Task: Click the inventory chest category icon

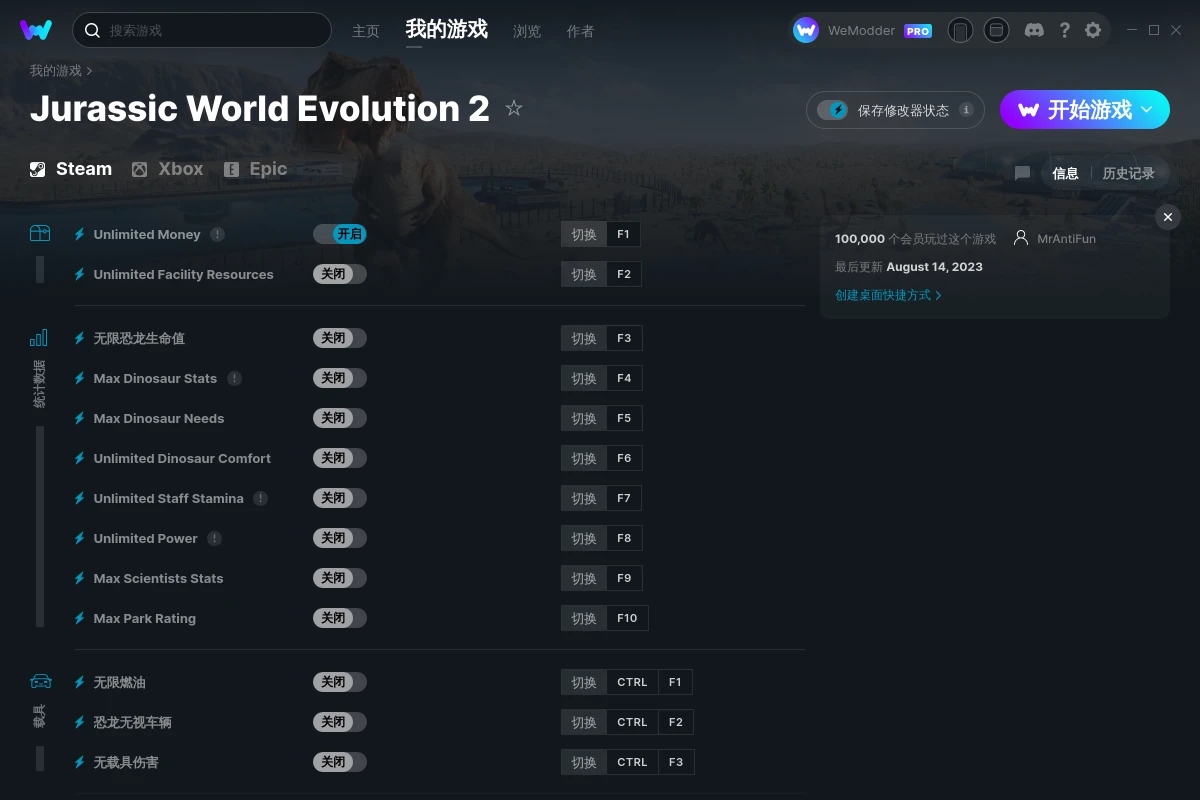Action: (x=40, y=233)
